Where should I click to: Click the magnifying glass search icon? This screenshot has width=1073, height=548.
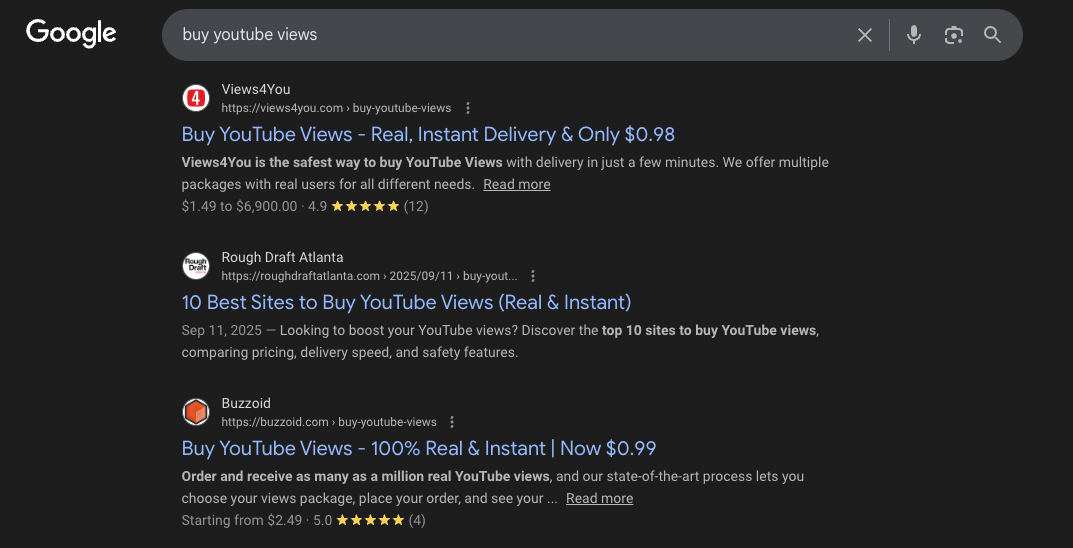pyautogui.click(x=992, y=35)
